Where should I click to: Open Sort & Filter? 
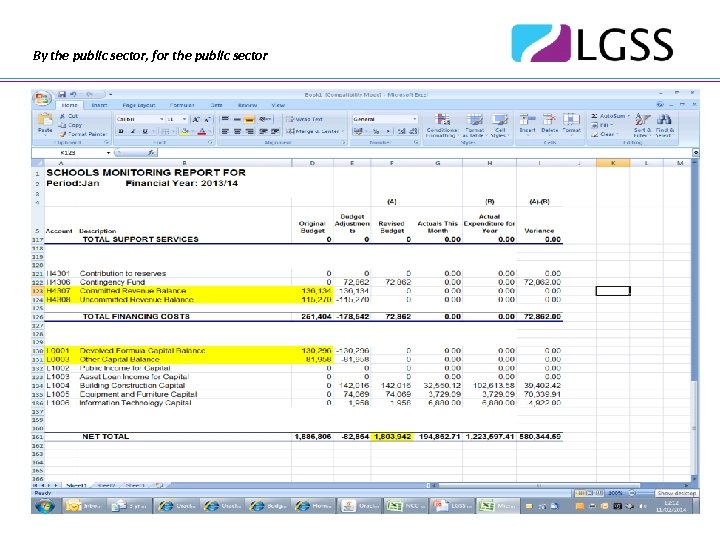[x=642, y=125]
